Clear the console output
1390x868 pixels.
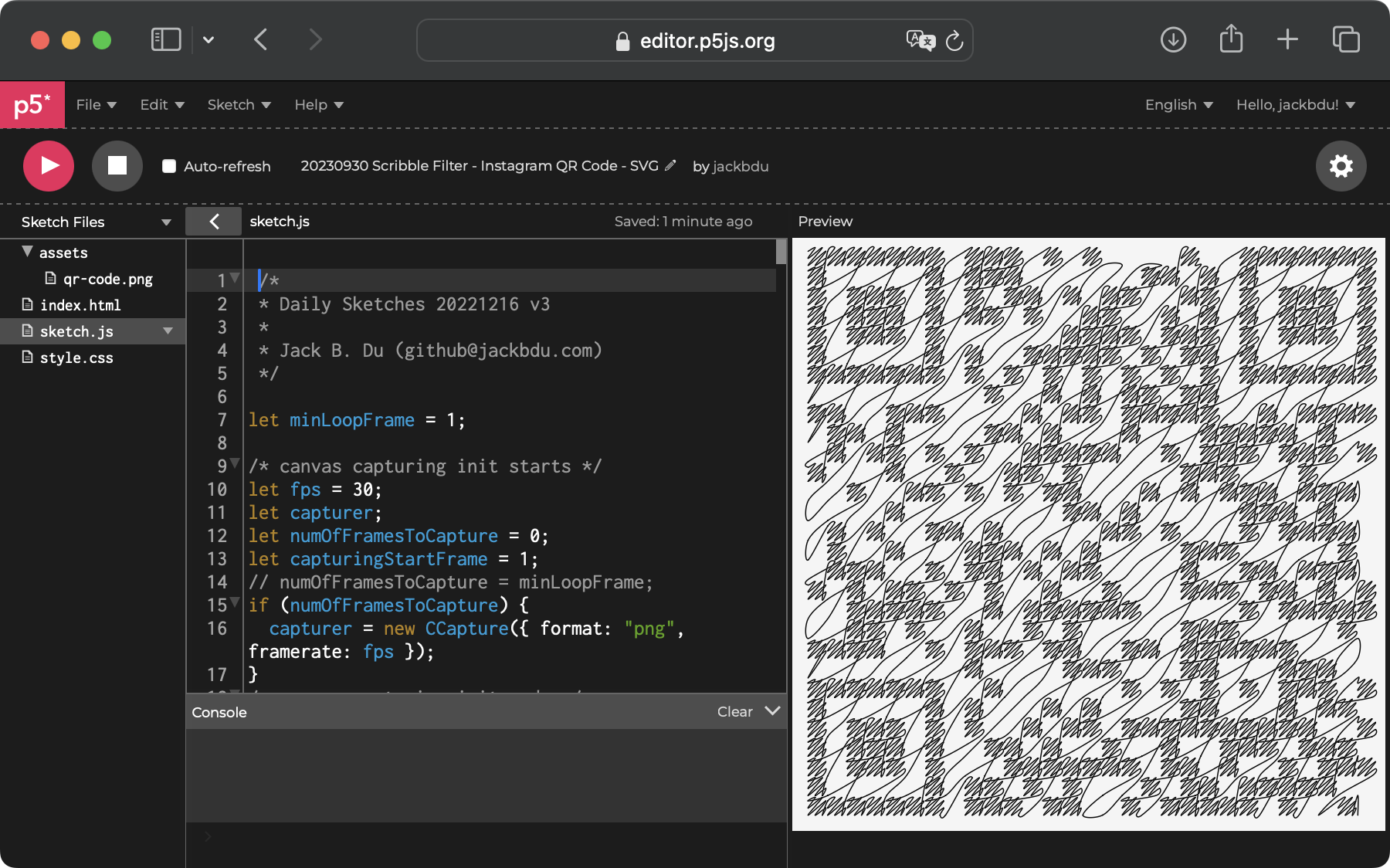[734, 712]
